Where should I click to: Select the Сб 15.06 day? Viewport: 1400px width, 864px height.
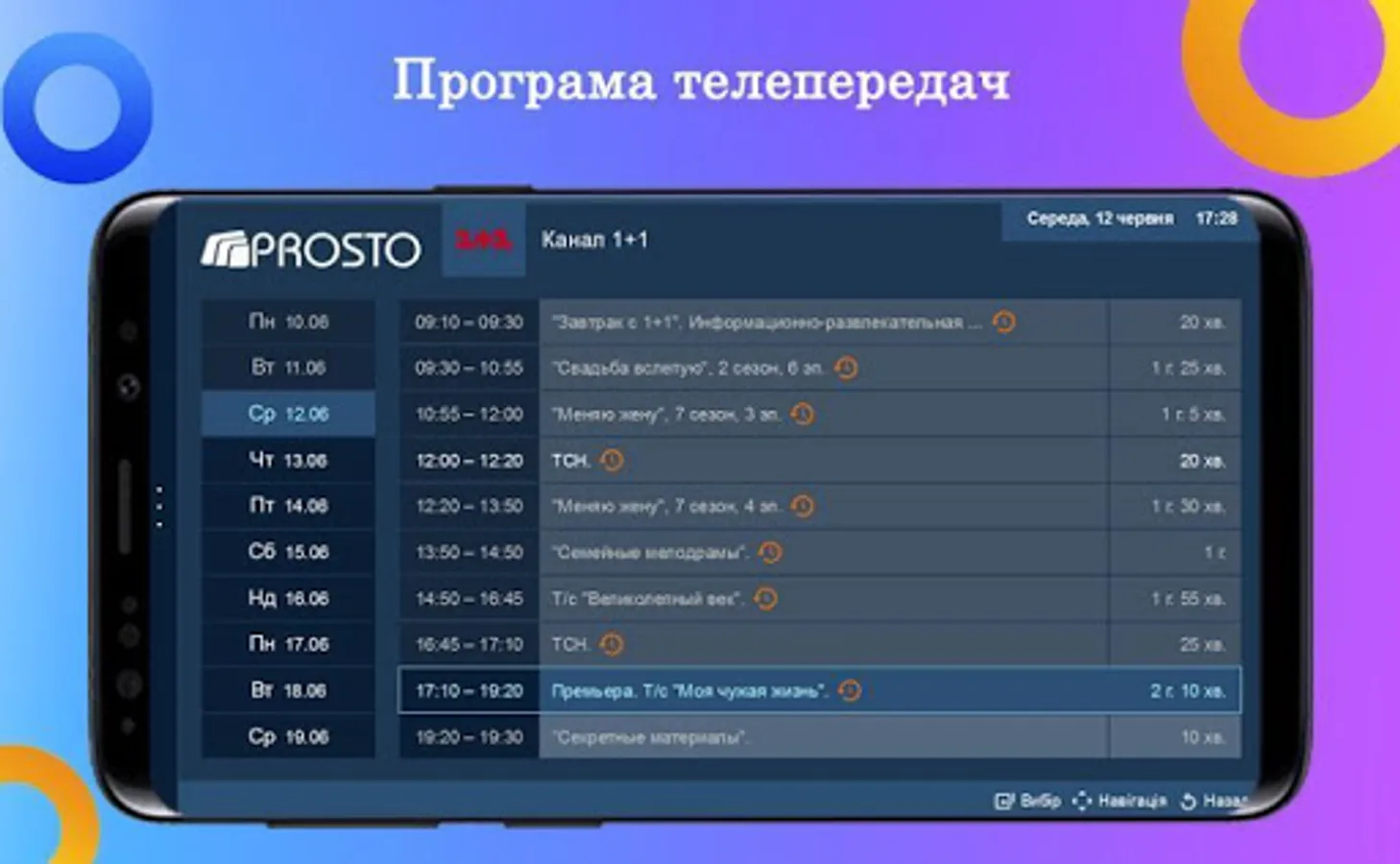point(288,552)
